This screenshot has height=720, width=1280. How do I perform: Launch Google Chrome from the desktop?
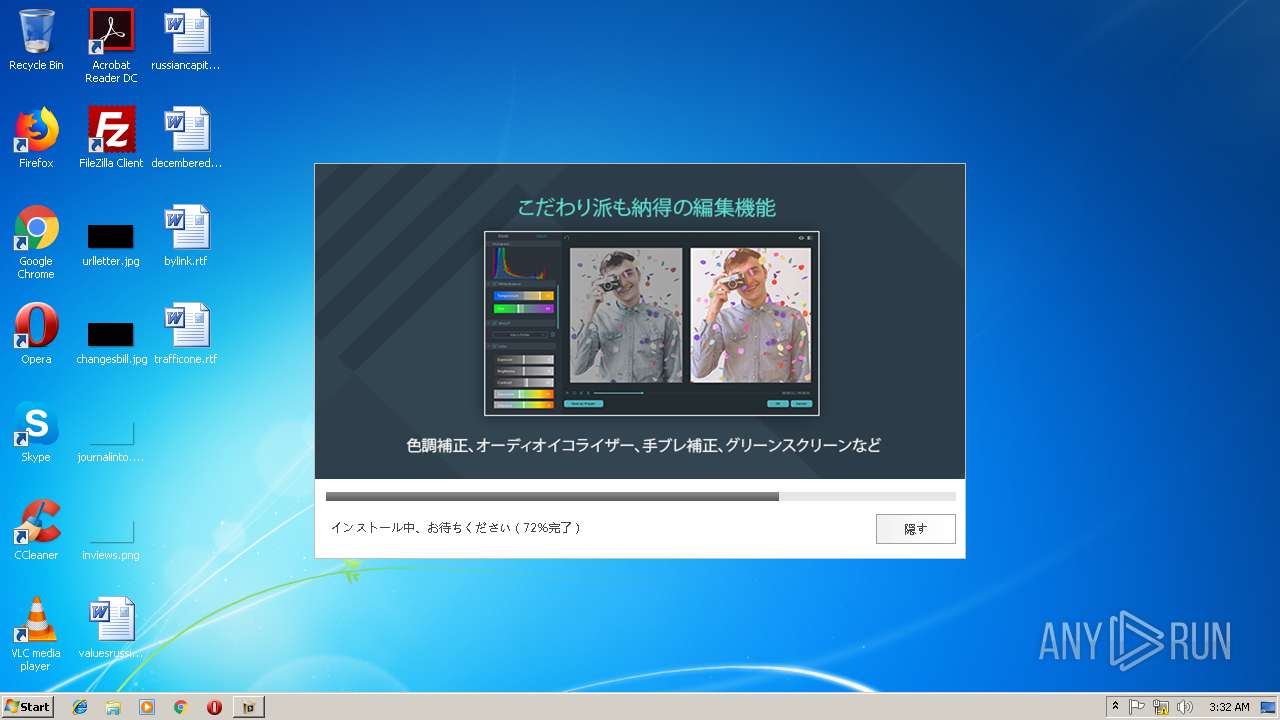coord(36,242)
